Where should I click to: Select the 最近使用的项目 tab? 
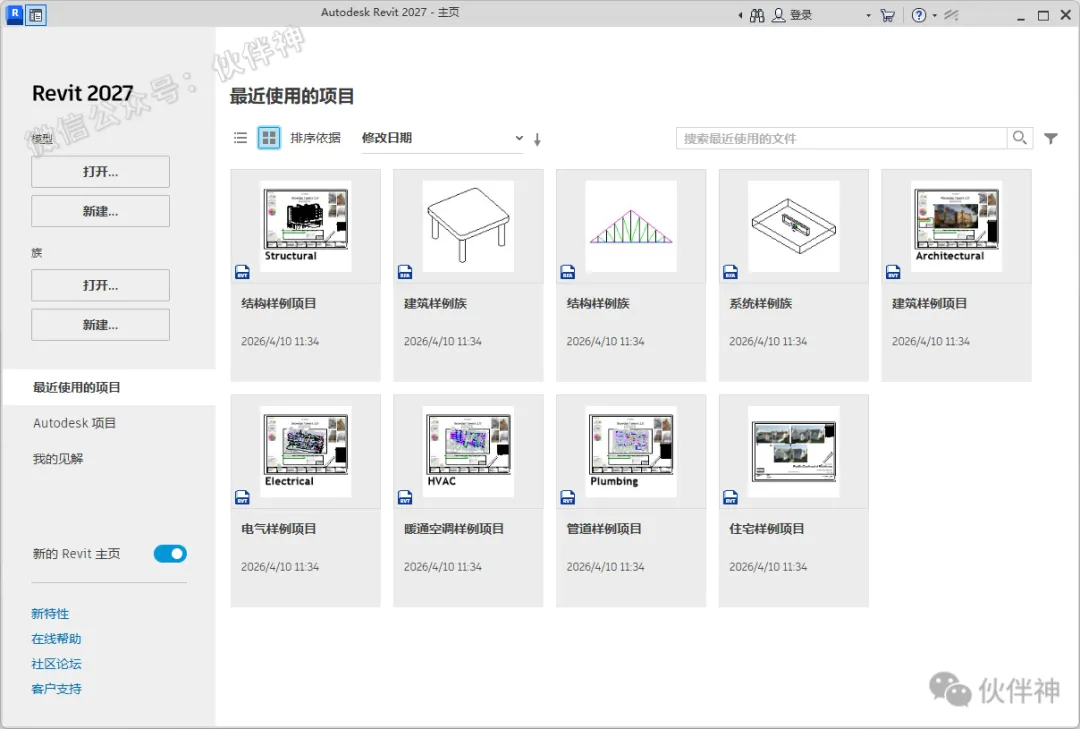tap(109, 387)
